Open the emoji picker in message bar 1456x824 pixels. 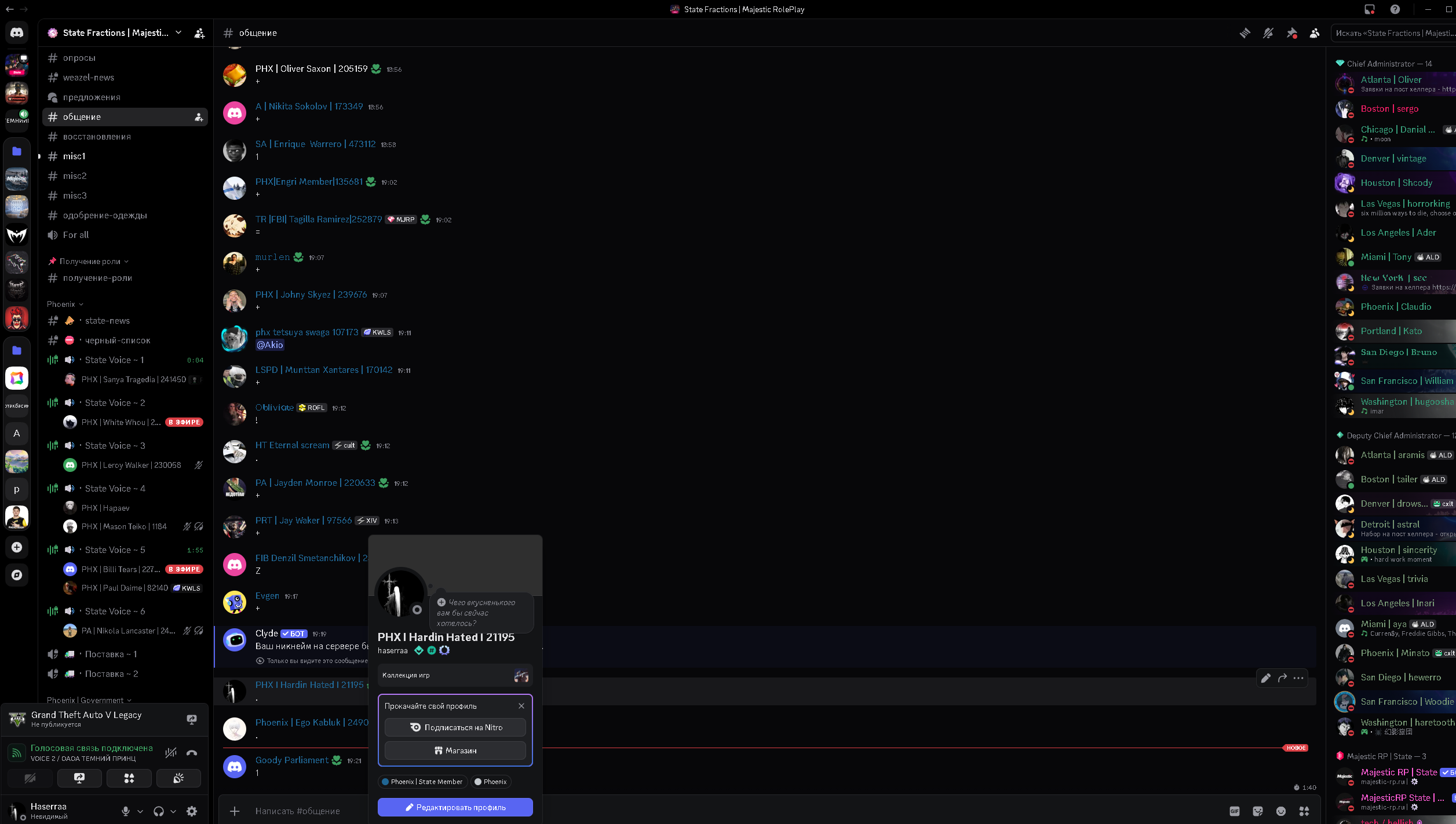(x=1281, y=811)
